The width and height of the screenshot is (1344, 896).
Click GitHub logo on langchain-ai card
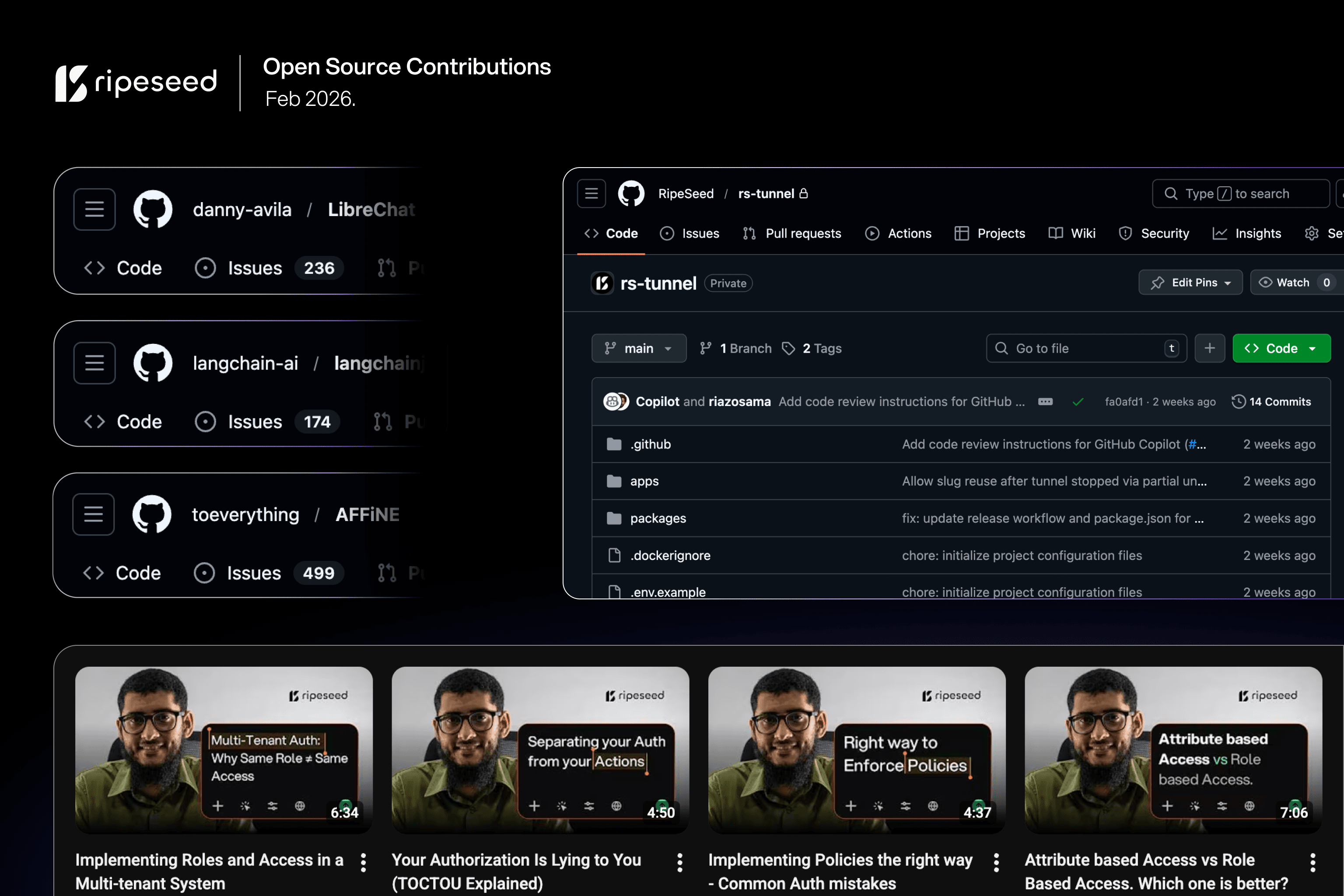(x=153, y=363)
